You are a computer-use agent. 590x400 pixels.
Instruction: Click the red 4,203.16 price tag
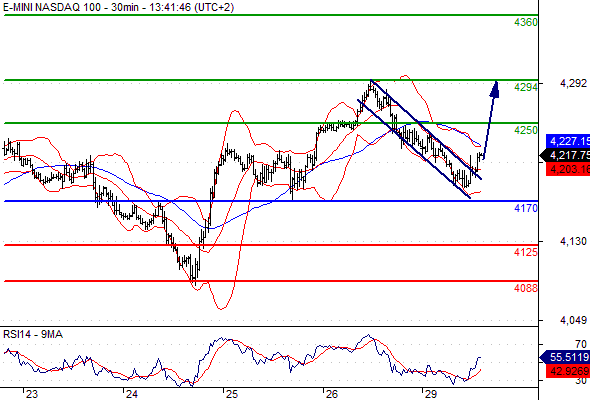click(568, 169)
